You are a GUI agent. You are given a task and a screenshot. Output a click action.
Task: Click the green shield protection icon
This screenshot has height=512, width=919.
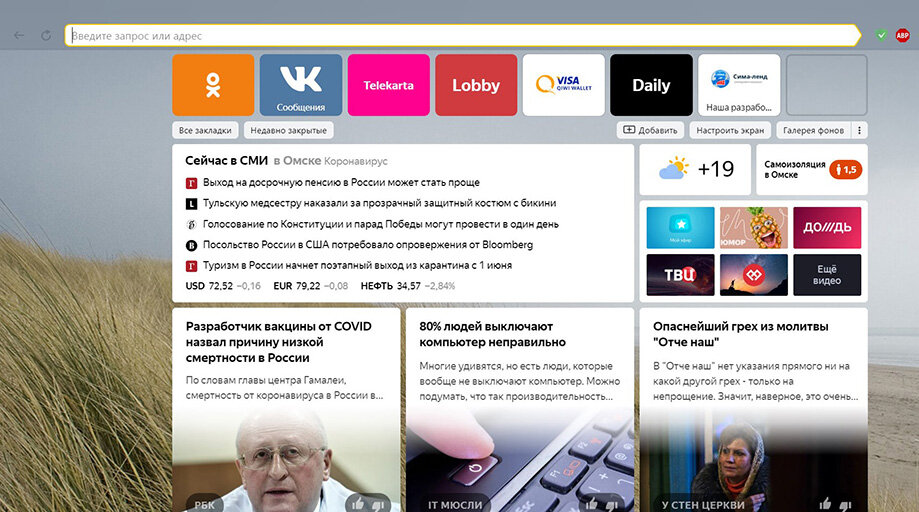[x=881, y=36]
